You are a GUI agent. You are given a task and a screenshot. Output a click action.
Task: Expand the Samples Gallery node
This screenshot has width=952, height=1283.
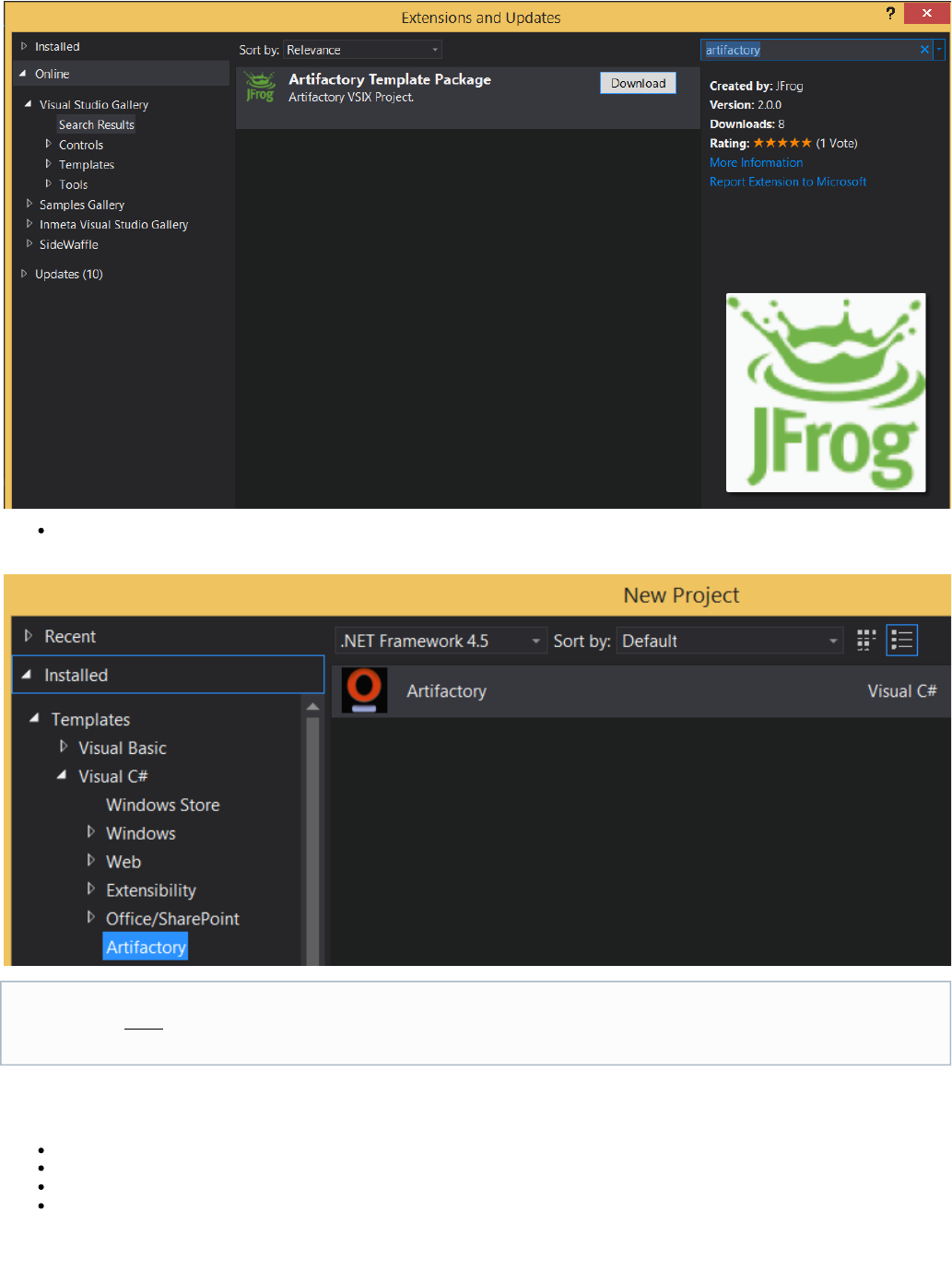click(x=29, y=204)
